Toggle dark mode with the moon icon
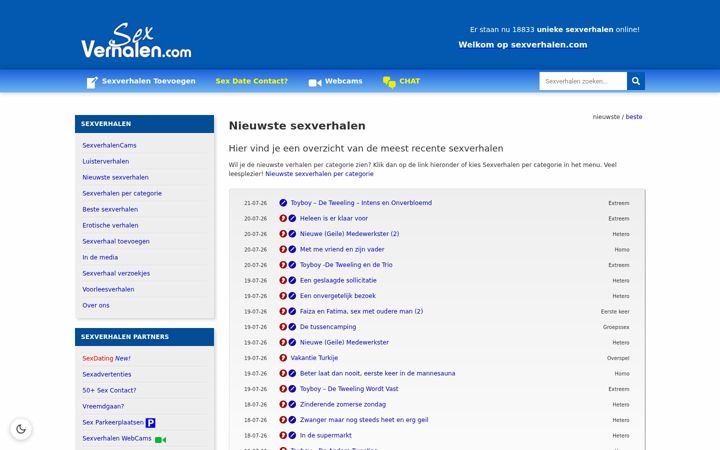 pos(21,429)
